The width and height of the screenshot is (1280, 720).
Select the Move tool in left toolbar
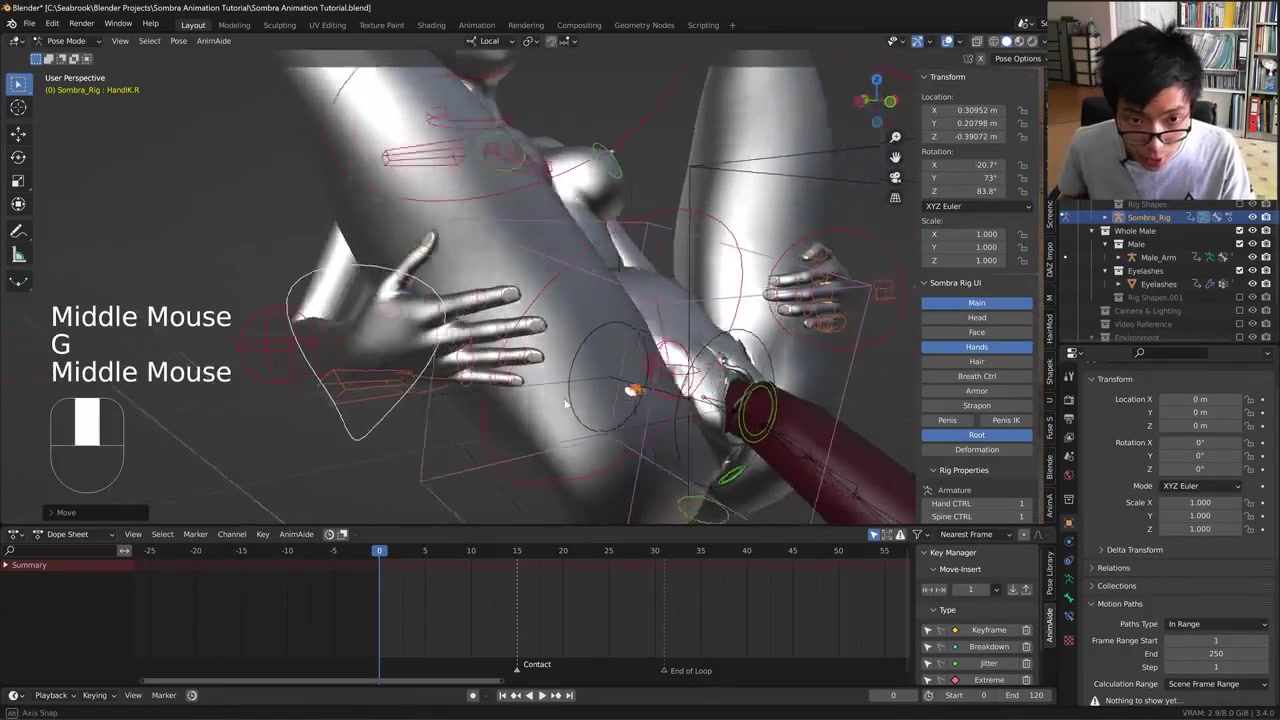(x=18, y=133)
